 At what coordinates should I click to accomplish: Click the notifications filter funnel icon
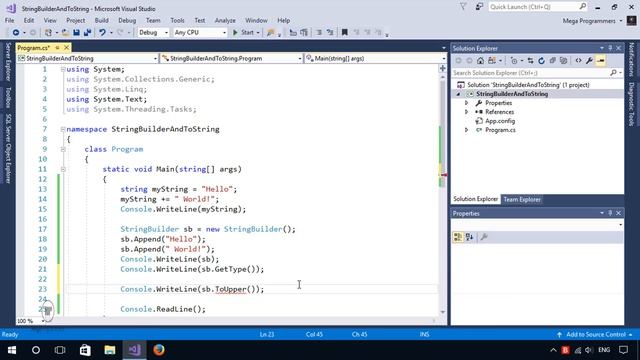[x=463, y=7]
